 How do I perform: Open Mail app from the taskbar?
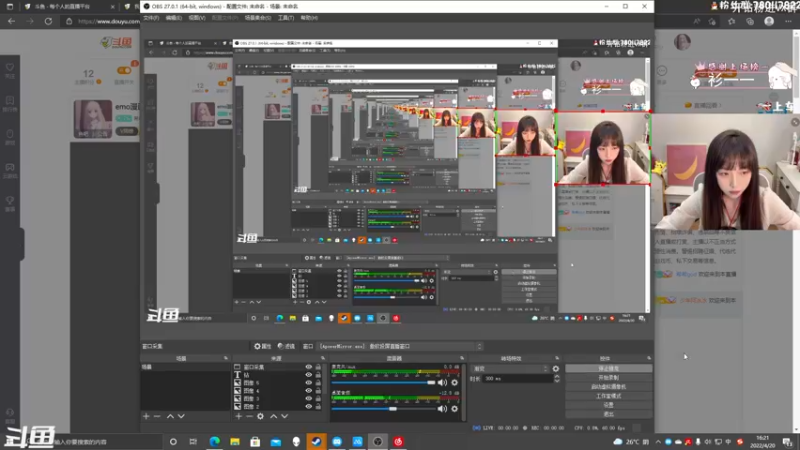click(276, 441)
